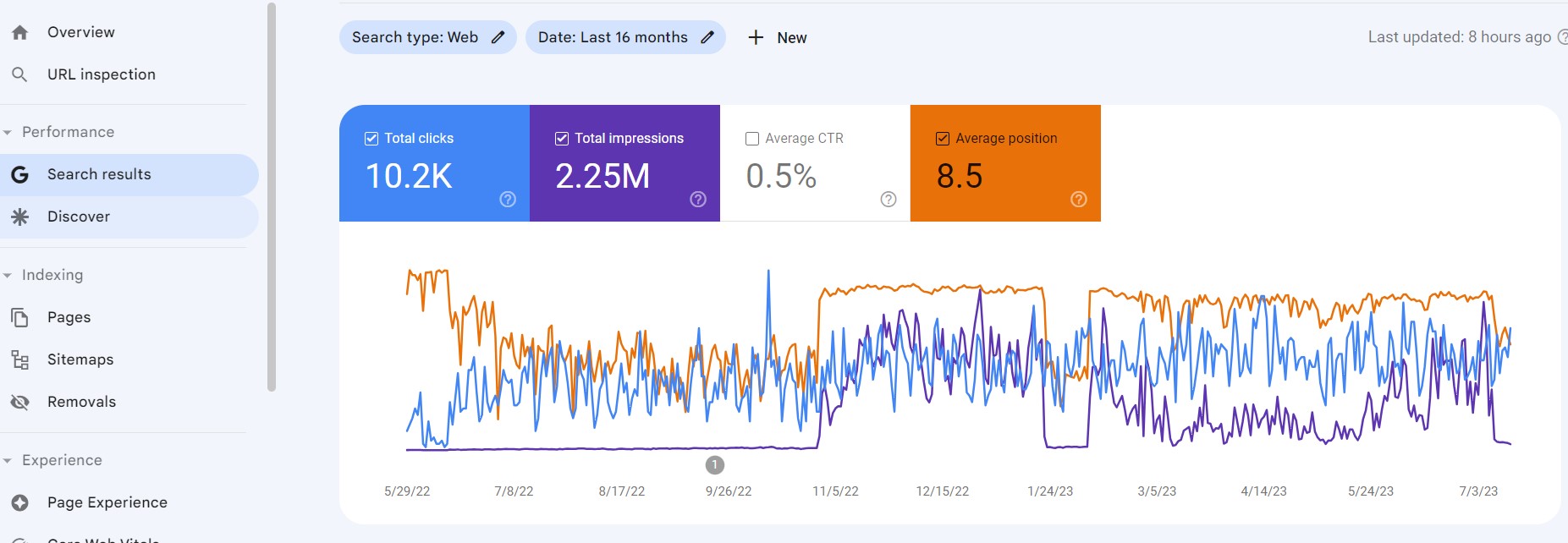This screenshot has height=543, width=1568.
Task: Click annotation marker 1 on chart timeline
Action: click(715, 464)
